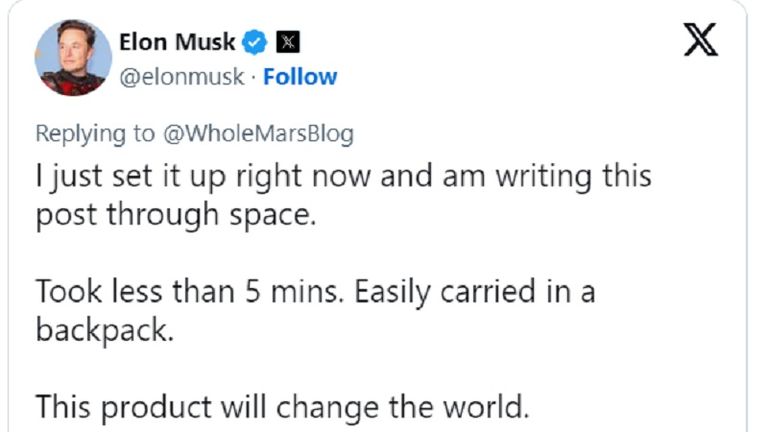Image resolution: width=768 pixels, height=432 pixels.
Task: Click the Elon Musk display name
Action: (177, 43)
